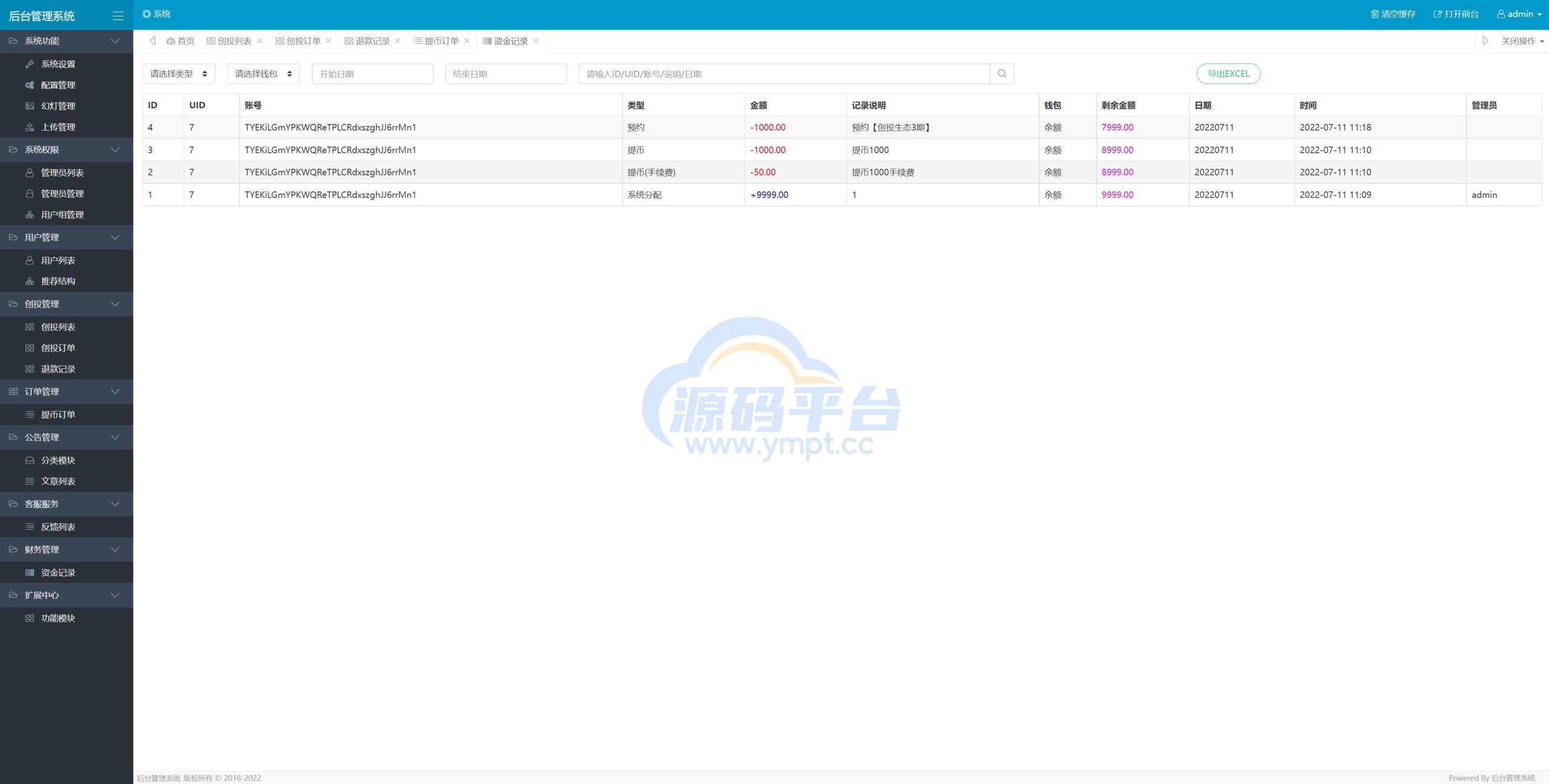Collapse the 公告管理 sidebar group
This screenshot has height=784, width=1549.
[67, 437]
